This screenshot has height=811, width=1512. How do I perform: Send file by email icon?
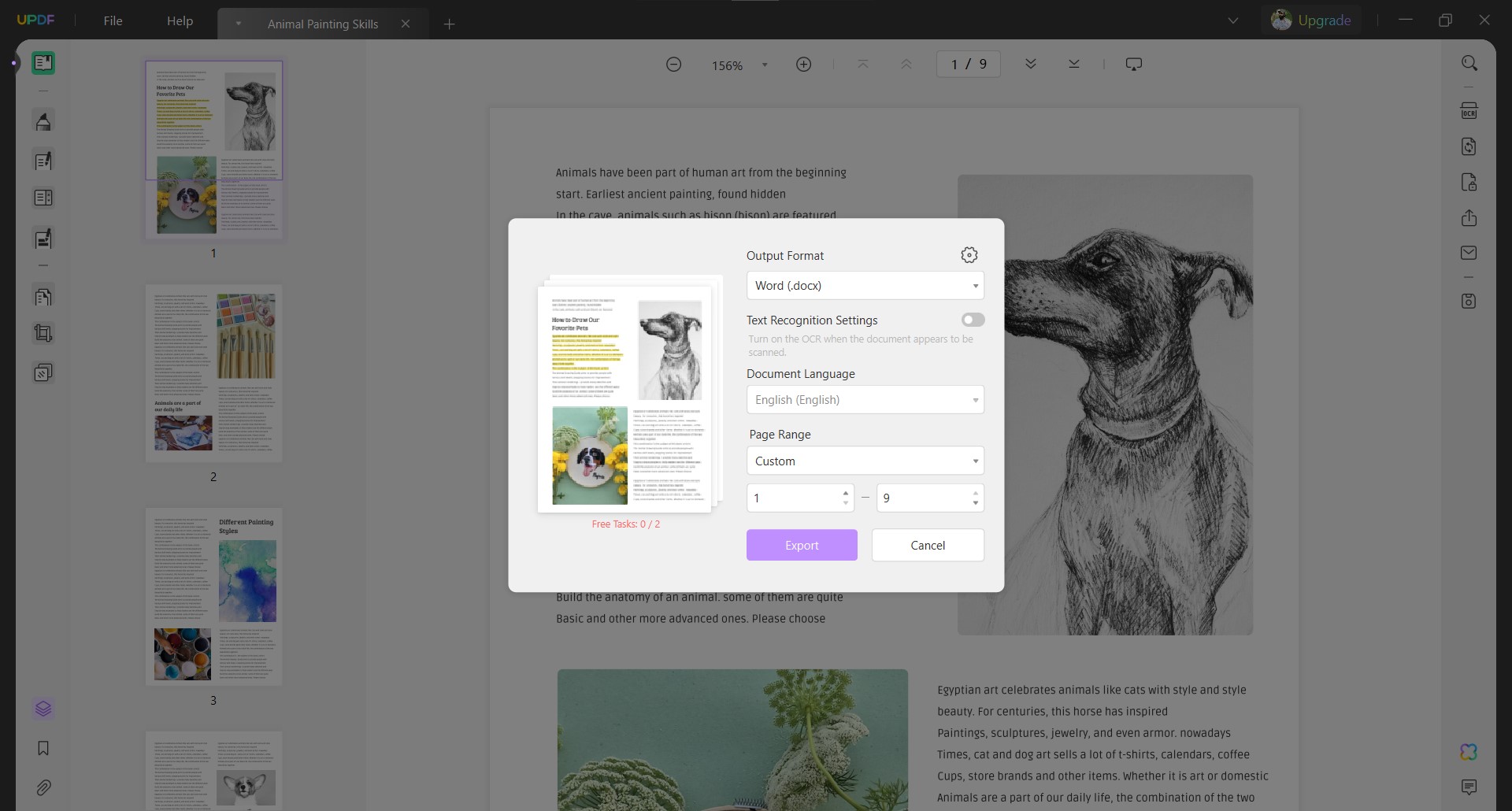pos(1469,253)
